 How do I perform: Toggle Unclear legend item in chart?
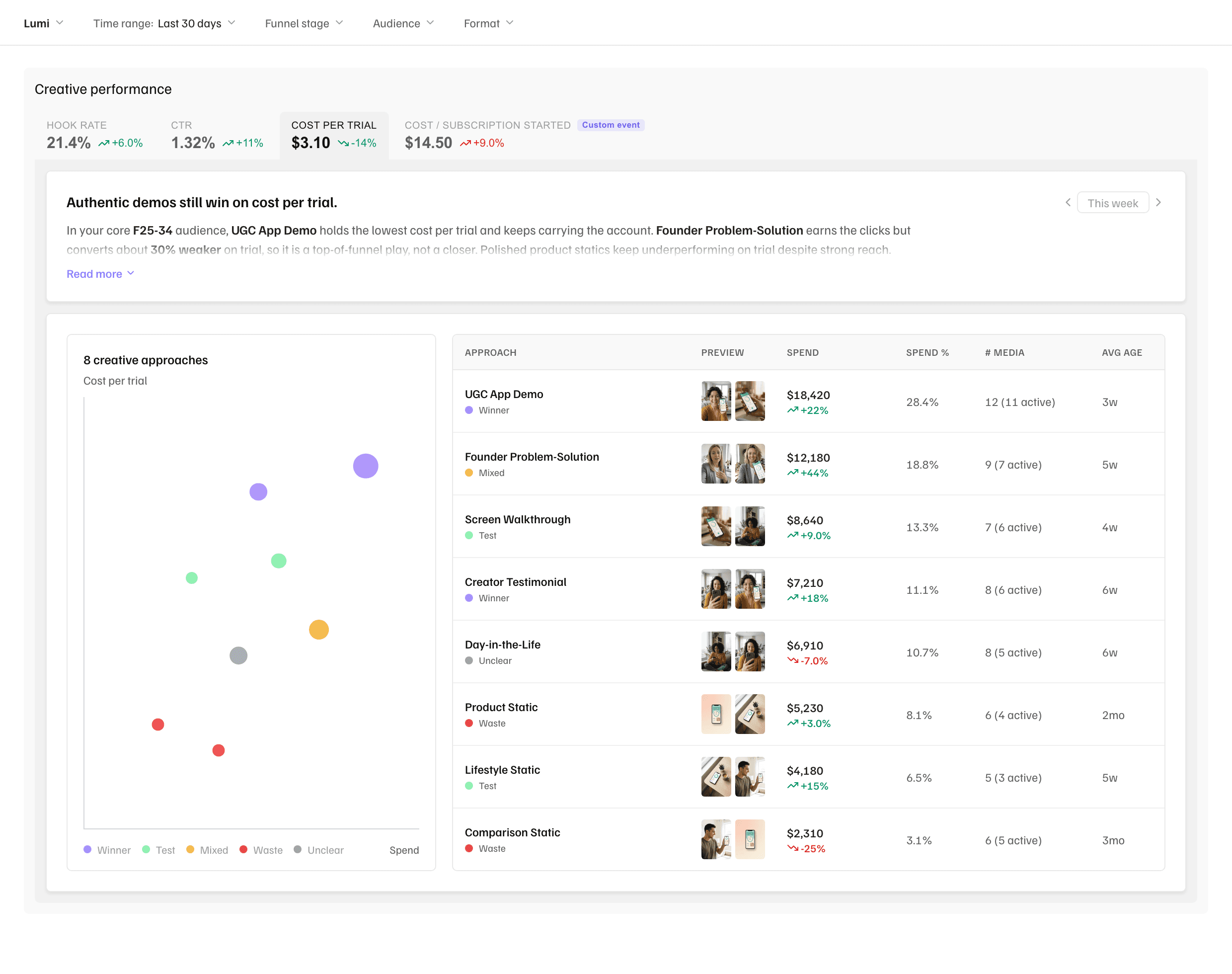click(319, 850)
